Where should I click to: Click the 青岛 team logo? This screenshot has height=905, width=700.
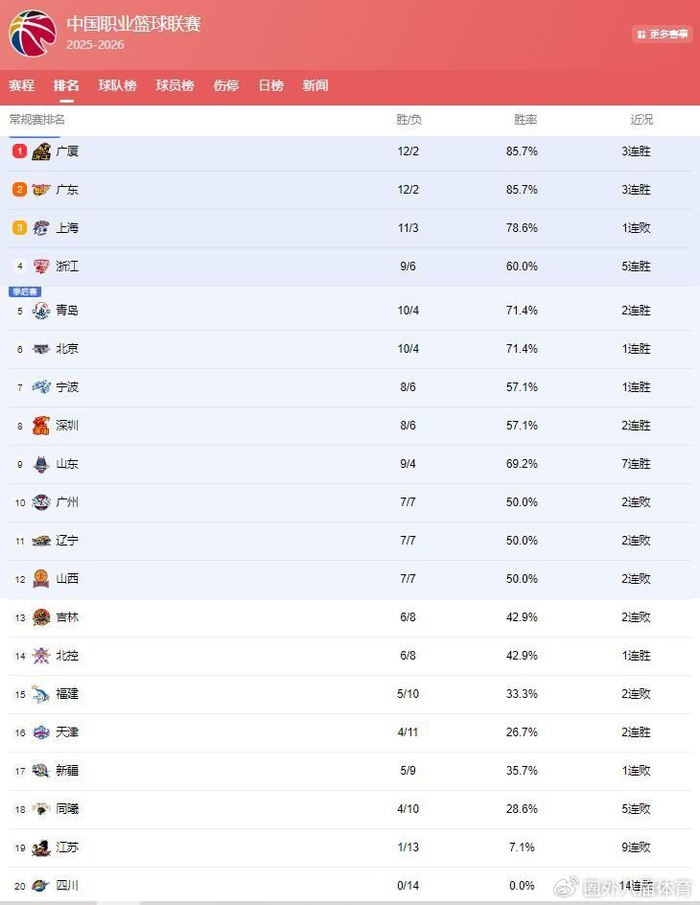[41, 311]
